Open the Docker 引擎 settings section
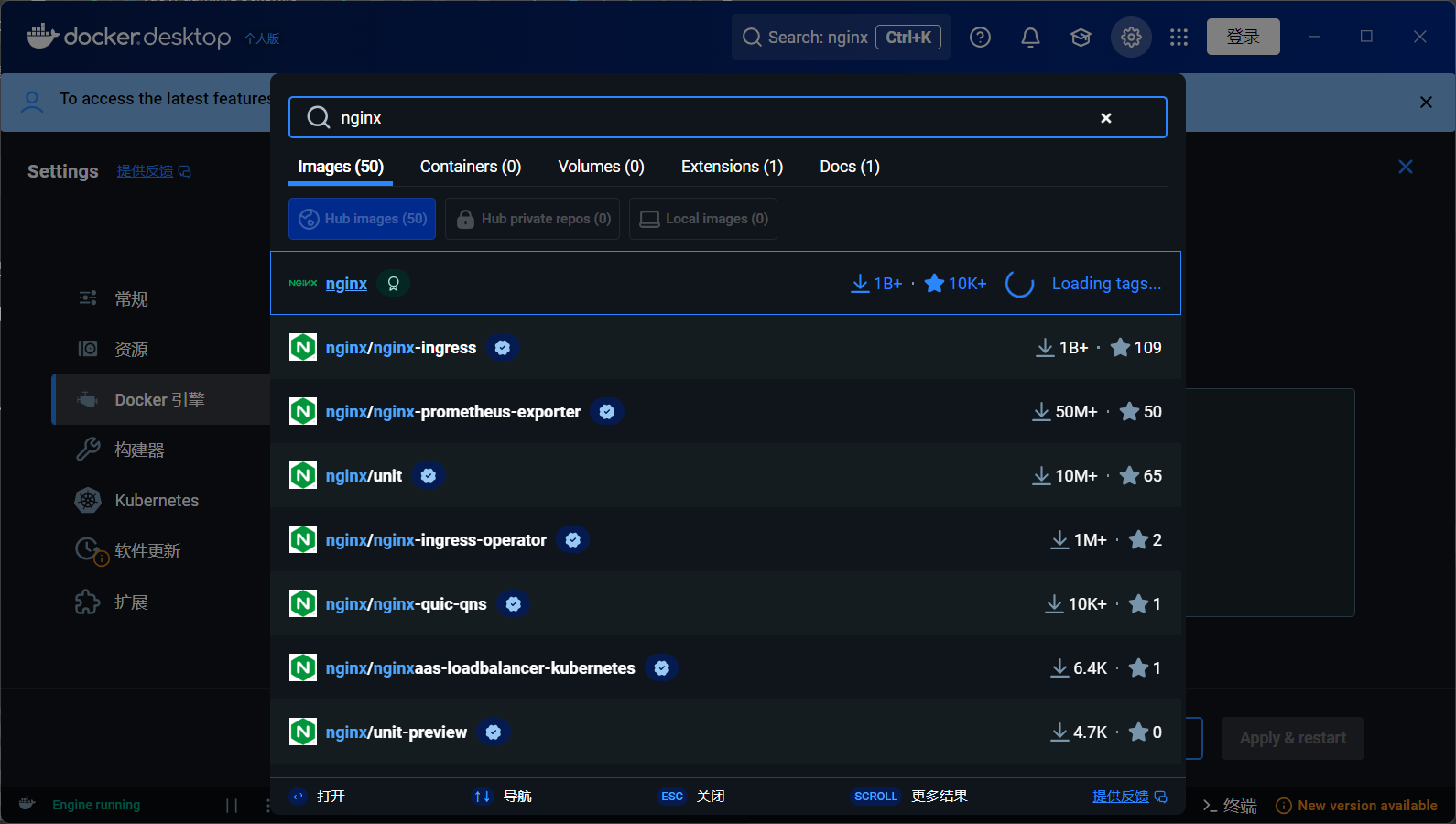The image size is (1456, 824). pos(161,400)
